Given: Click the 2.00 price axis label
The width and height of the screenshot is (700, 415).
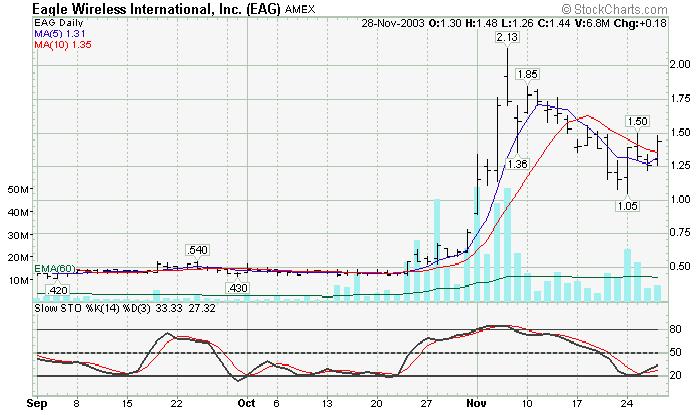Looking at the screenshot, I should click(x=681, y=65).
